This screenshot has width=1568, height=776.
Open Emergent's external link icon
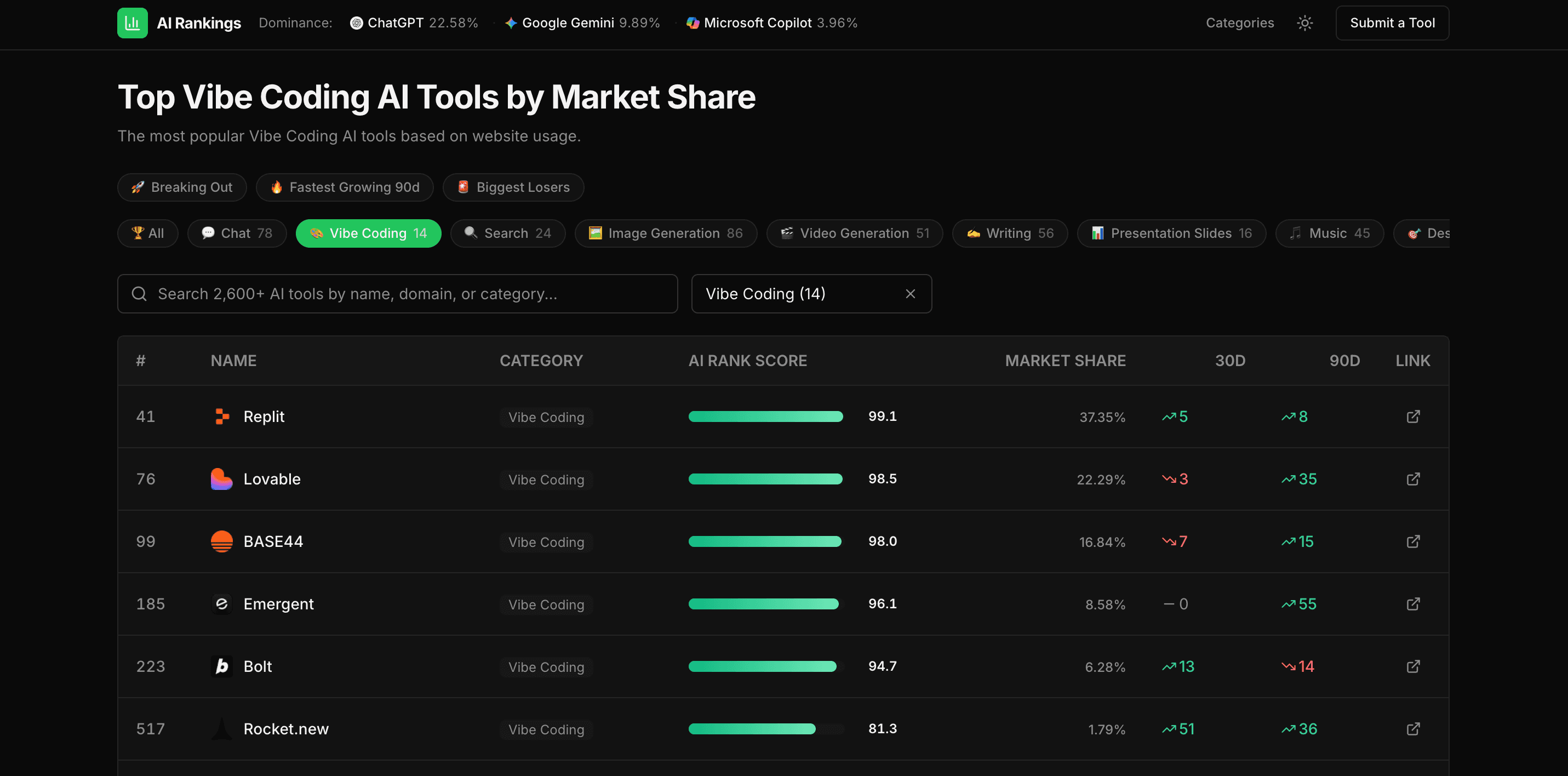pos(1413,603)
